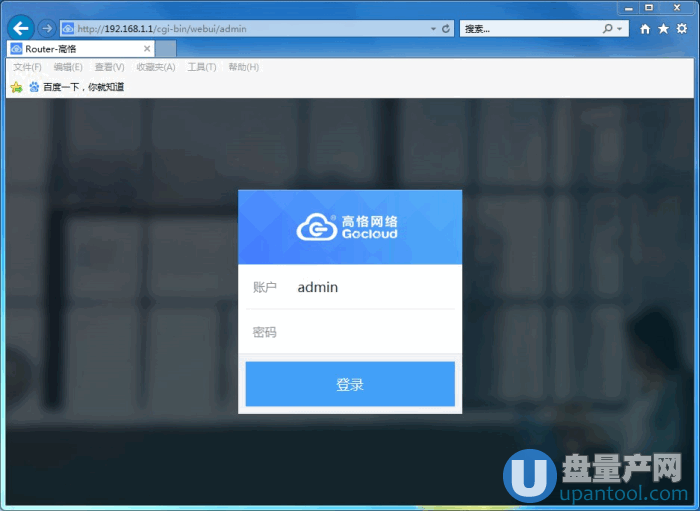Click the add-to-favorites-bar star icon
The image size is (700, 511).
(16, 87)
